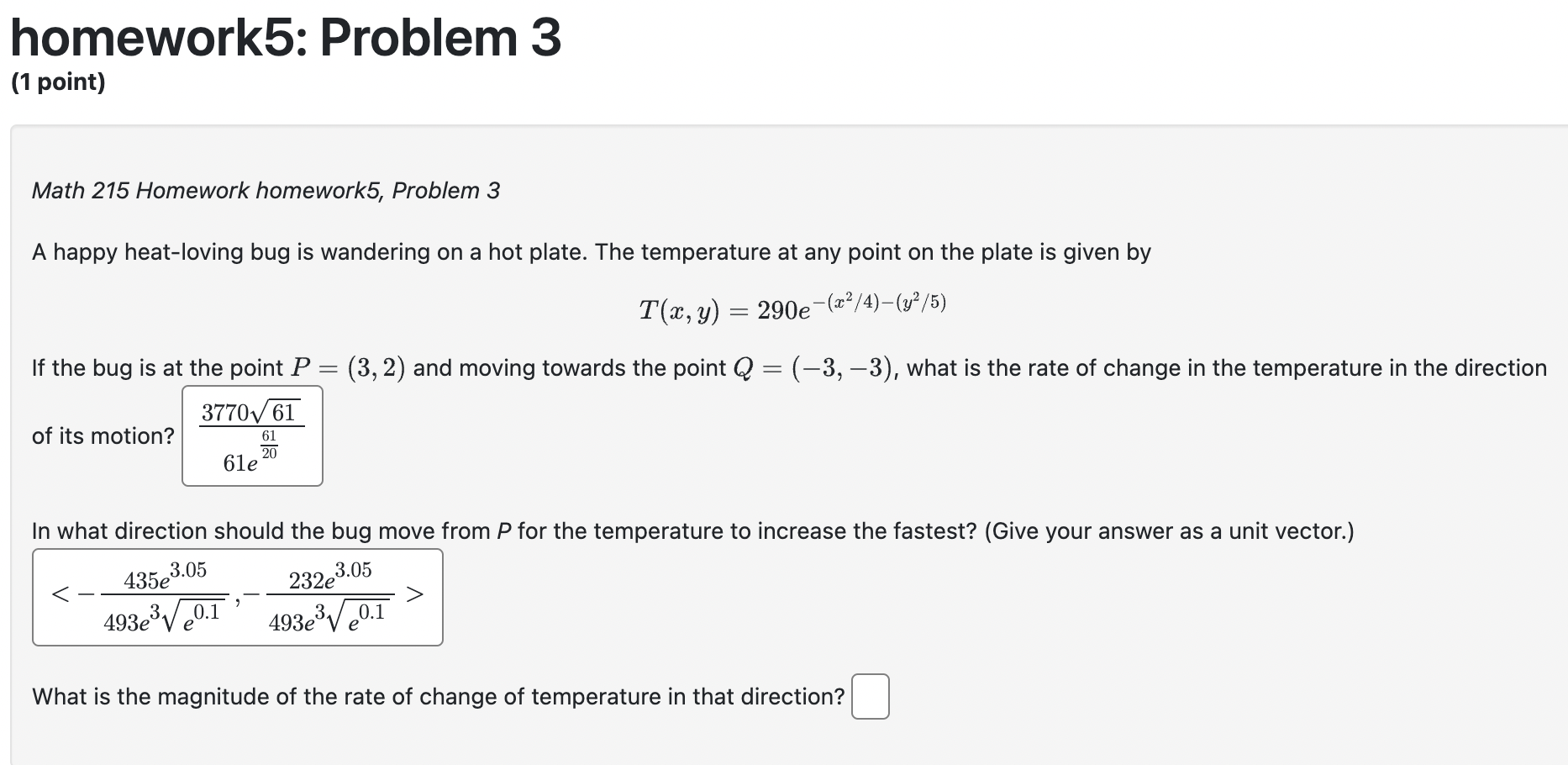The image size is (1568, 765).
Task: Click the empty magnitude answer box
Action: click(870, 697)
